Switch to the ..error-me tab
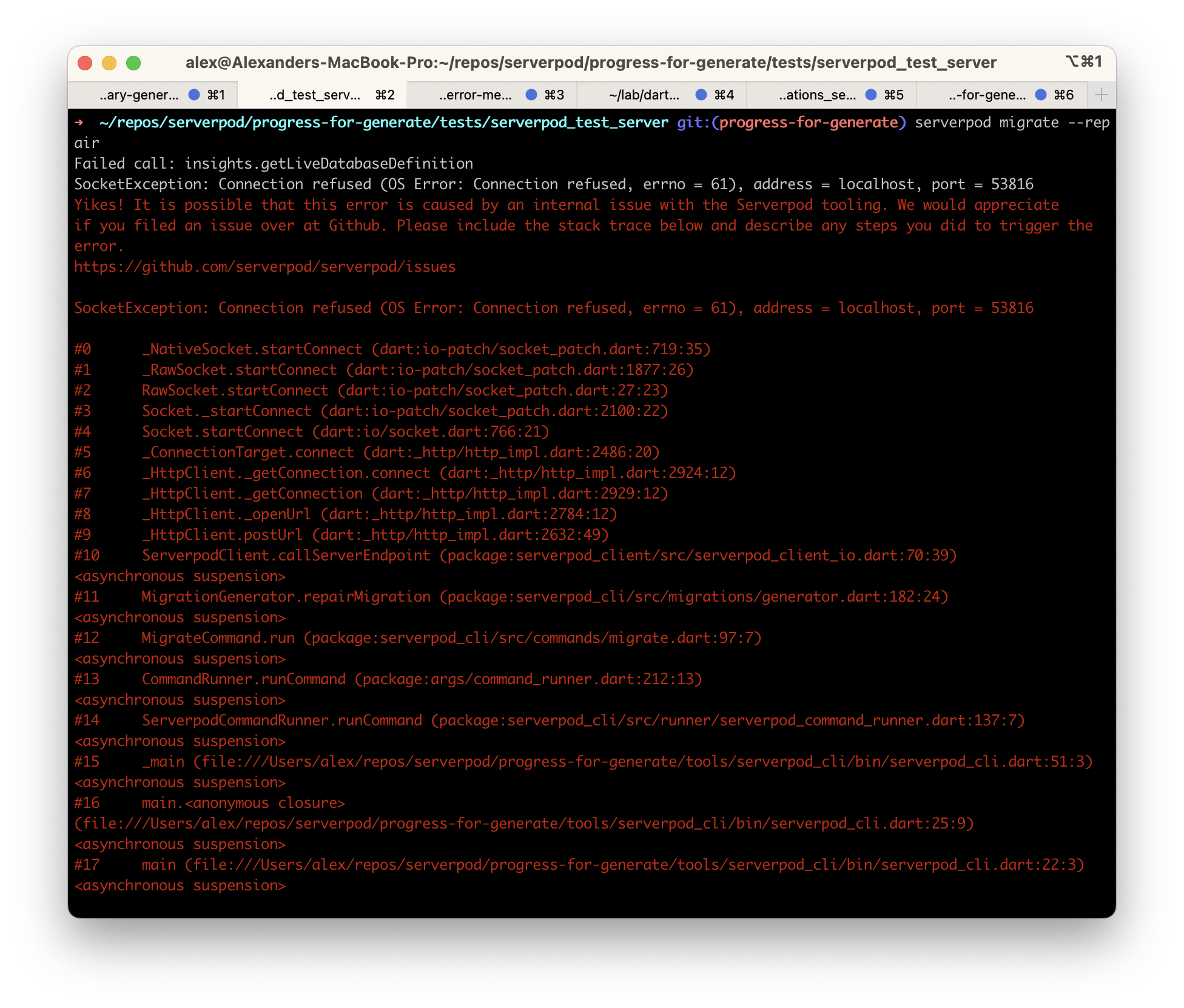 (476, 95)
